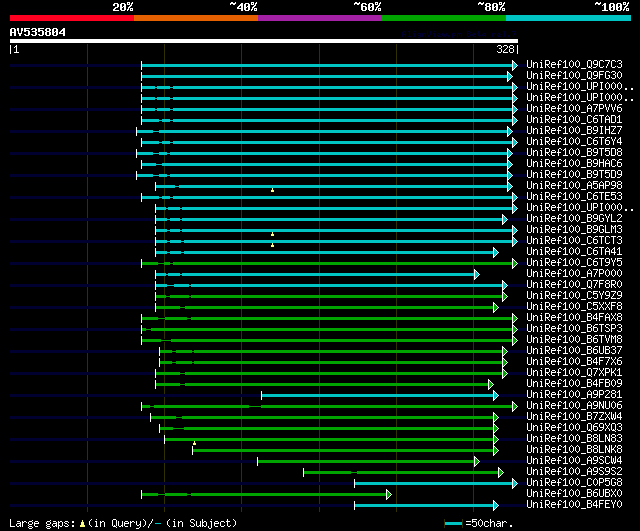Click the green arrowhead ending B6TVM8 alignment
This screenshot has width=640, height=531.
point(515,340)
